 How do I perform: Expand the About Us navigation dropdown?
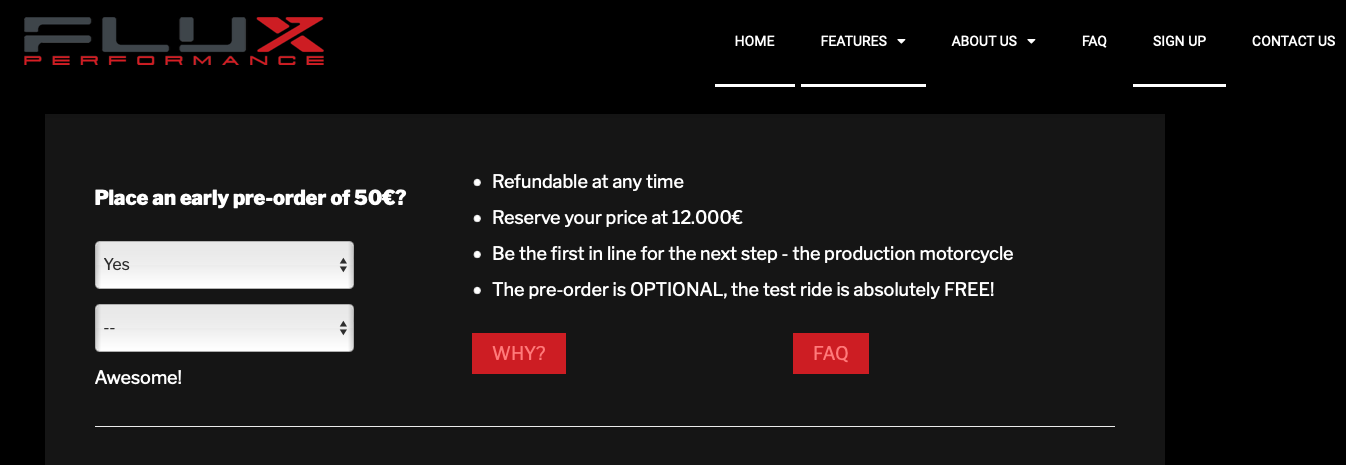(993, 42)
